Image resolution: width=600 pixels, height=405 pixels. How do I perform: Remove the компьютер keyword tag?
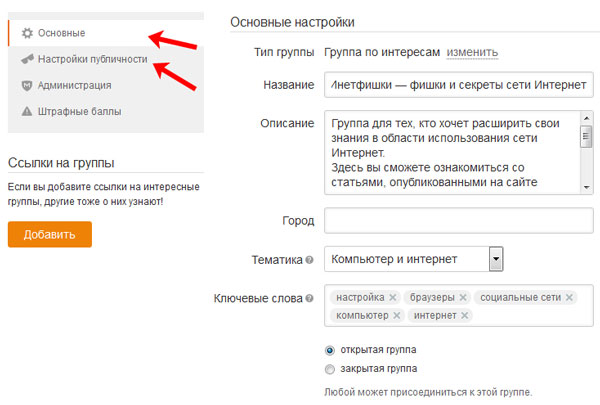coord(397,315)
